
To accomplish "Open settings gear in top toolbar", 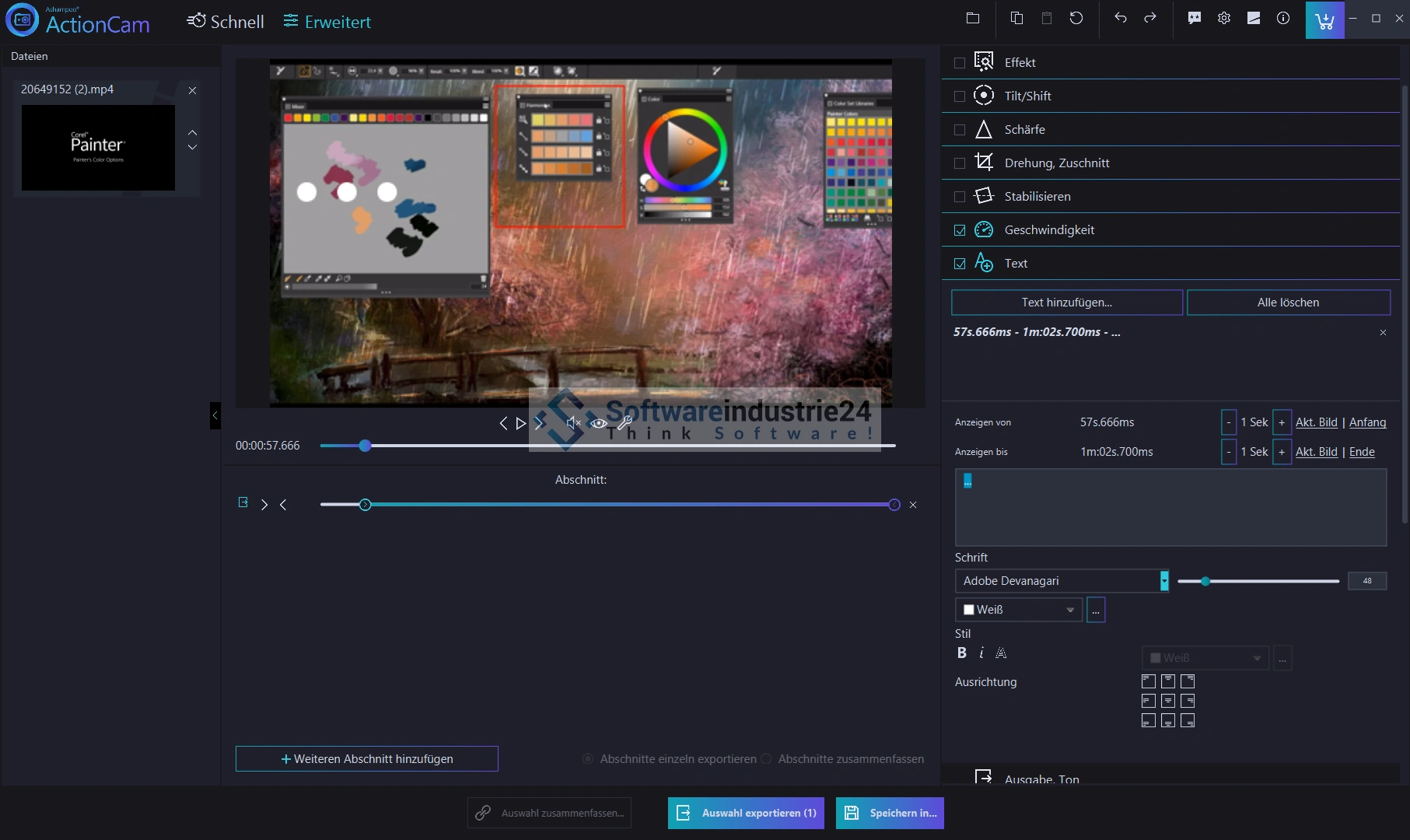I will point(1223,18).
